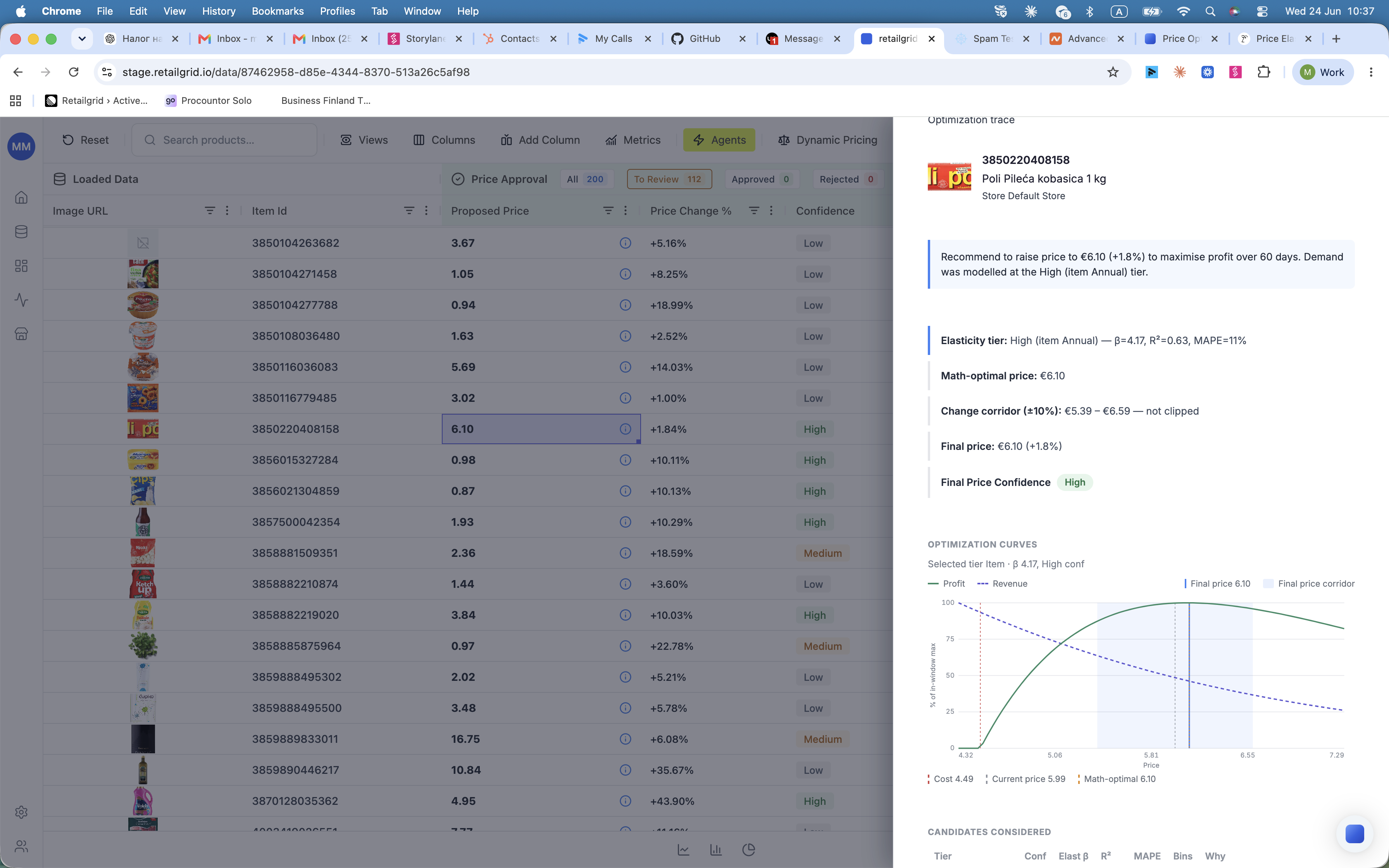Click the Agents button
Screen dimensions: 1389x868
pyautogui.click(x=719, y=140)
